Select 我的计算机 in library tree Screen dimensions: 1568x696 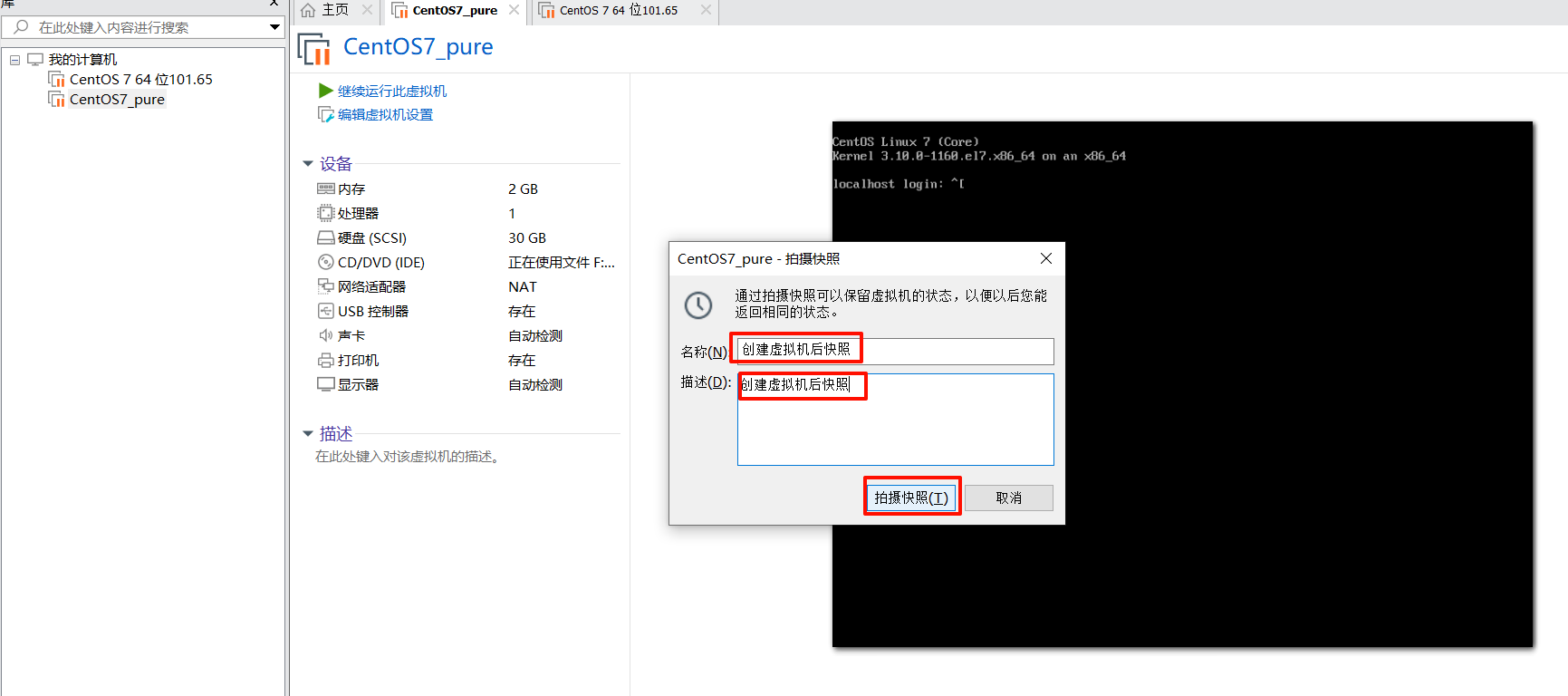(82, 59)
